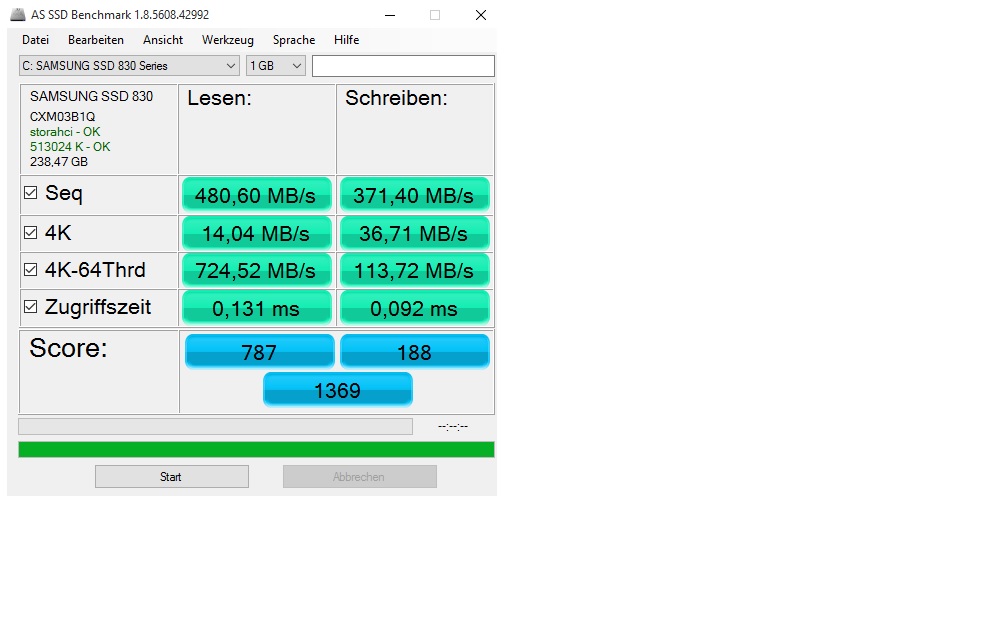Click 4K read result 14,04 MB/s
The height and width of the screenshot is (630, 1008).
click(256, 233)
